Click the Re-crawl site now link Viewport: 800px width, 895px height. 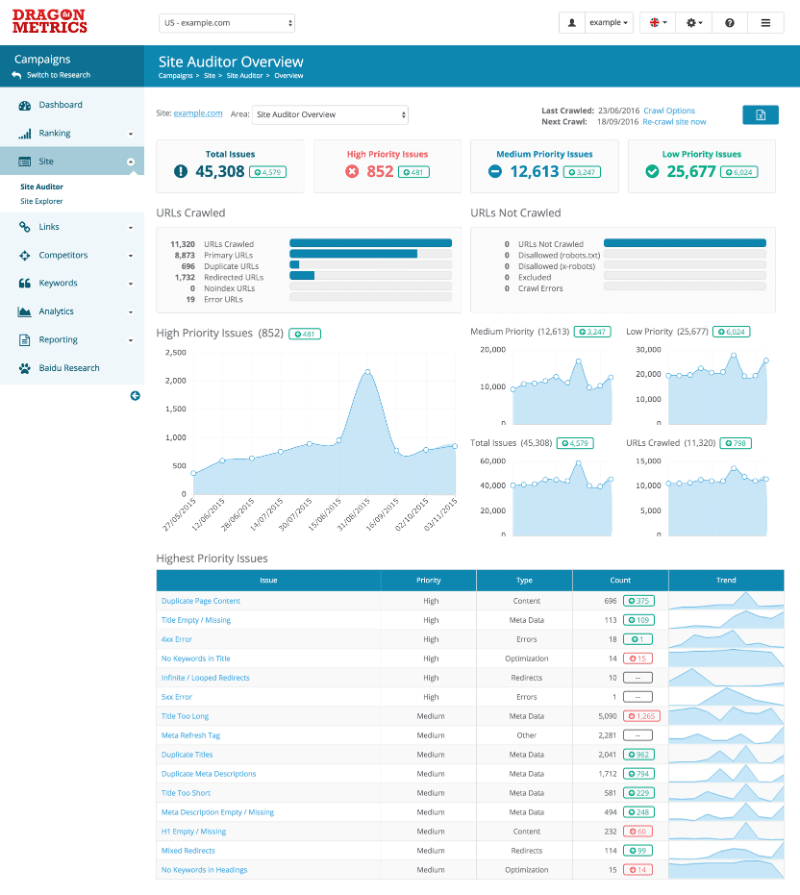673,121
